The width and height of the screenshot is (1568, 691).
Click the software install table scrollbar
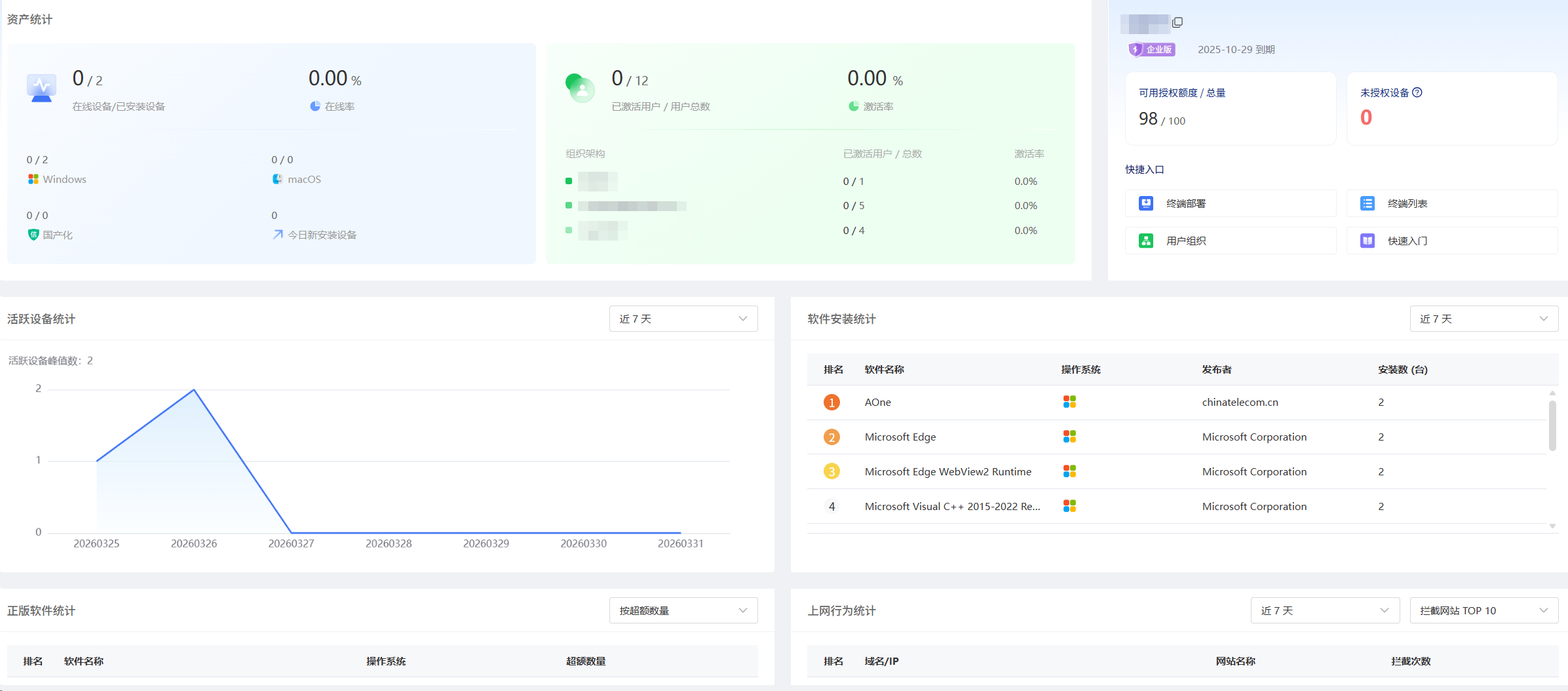click(1552, 426)
